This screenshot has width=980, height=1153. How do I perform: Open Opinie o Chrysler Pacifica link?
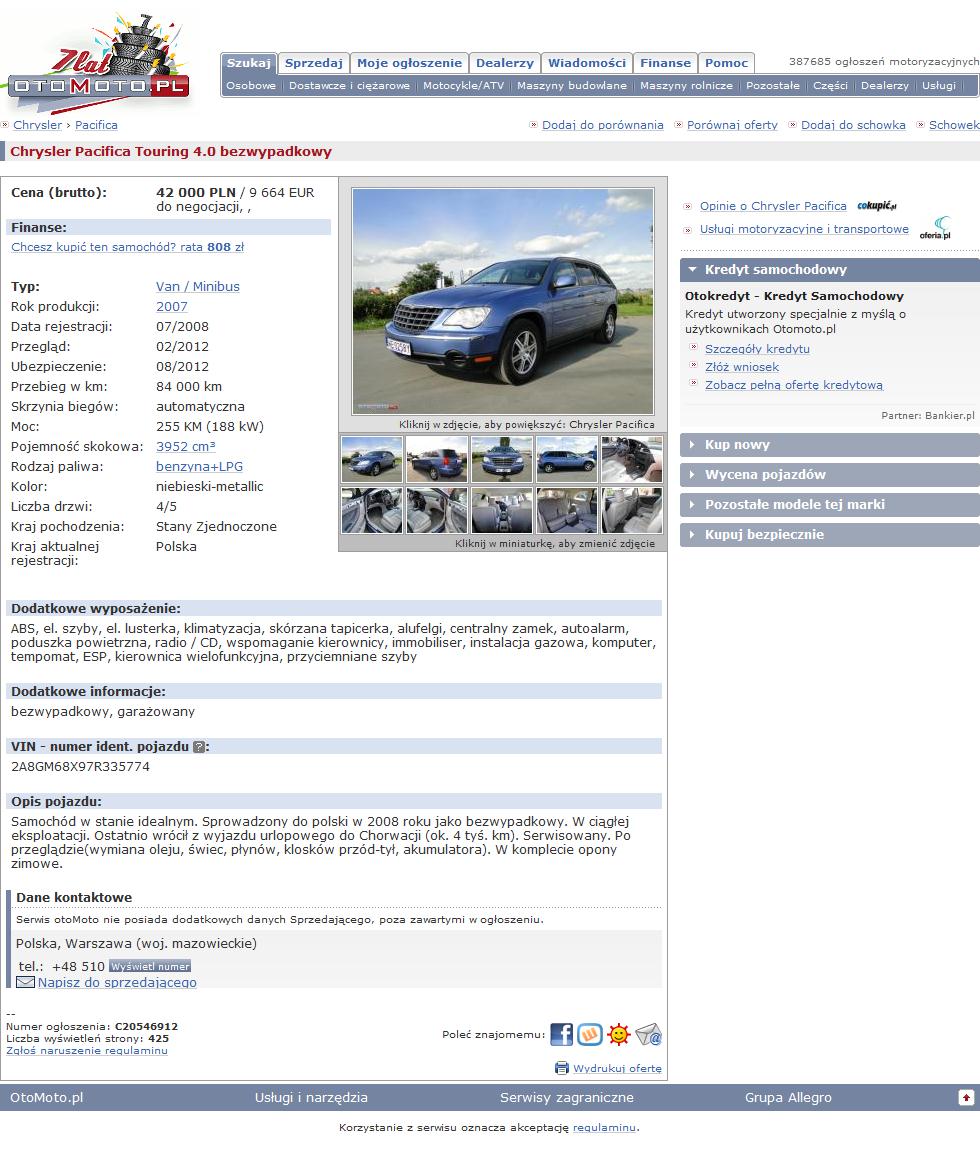(x=773, y=206)
